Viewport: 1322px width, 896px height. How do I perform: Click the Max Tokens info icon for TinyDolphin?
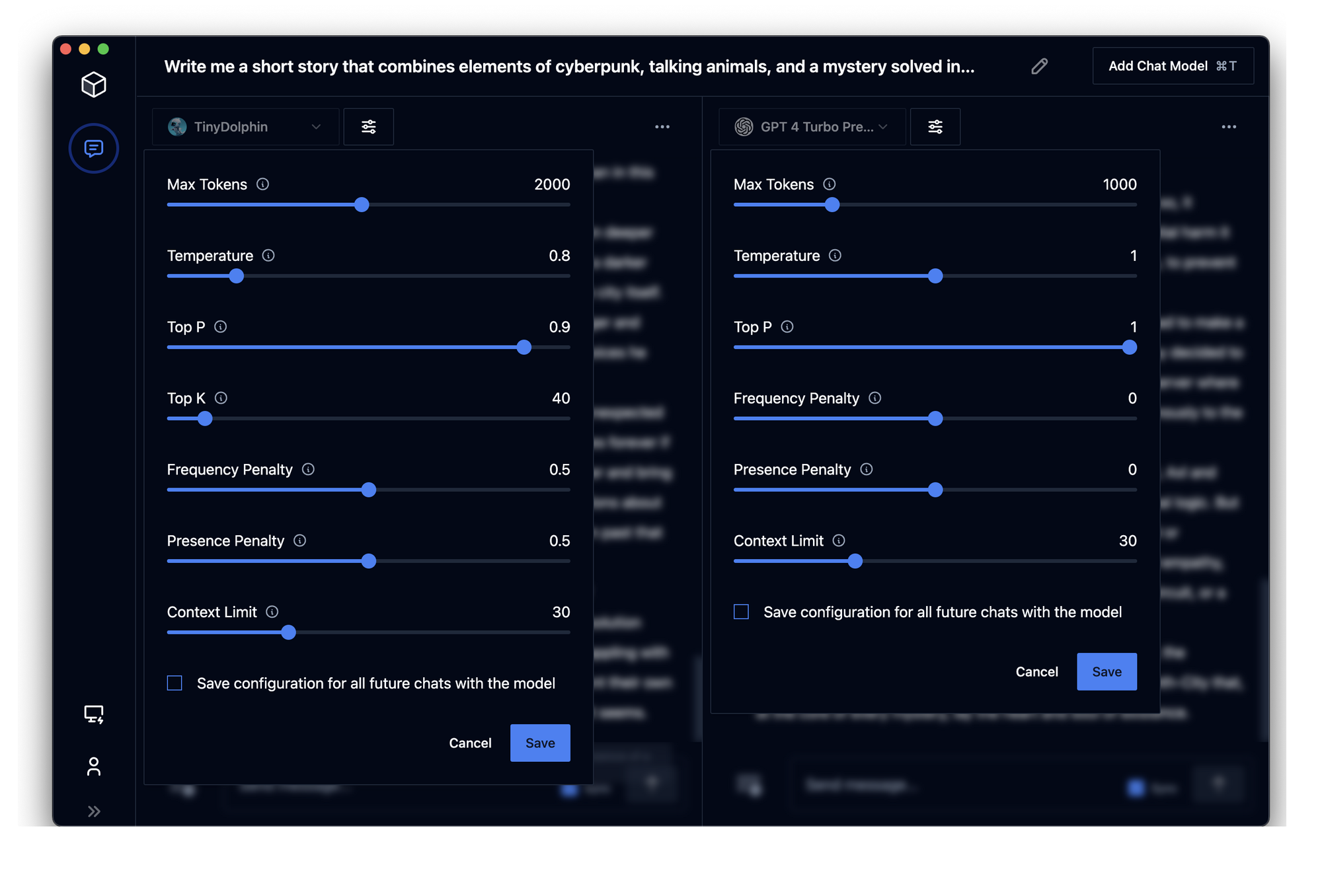click(262, 184)
